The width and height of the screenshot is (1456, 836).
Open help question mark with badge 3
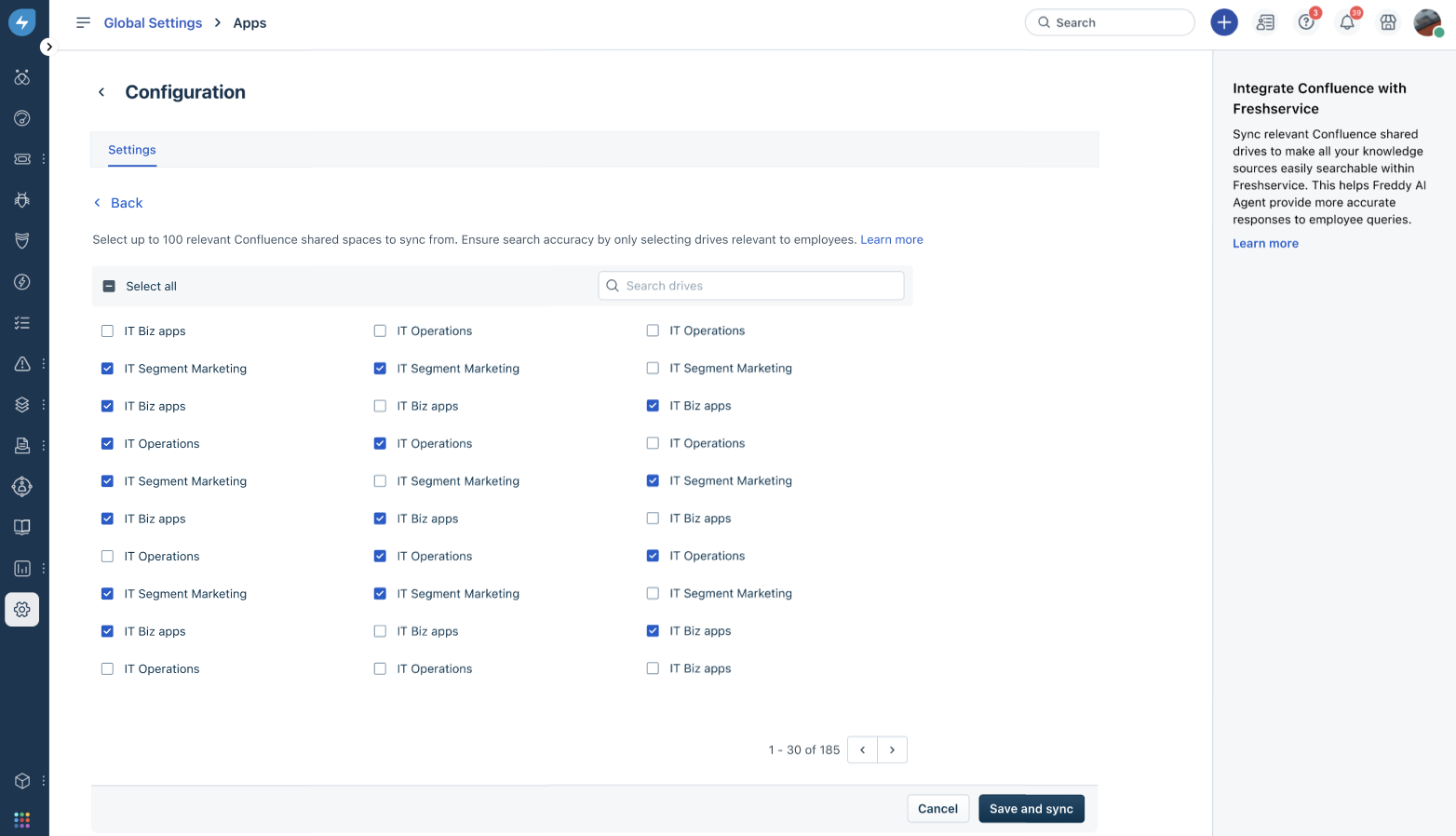(x=1306, y=22)
